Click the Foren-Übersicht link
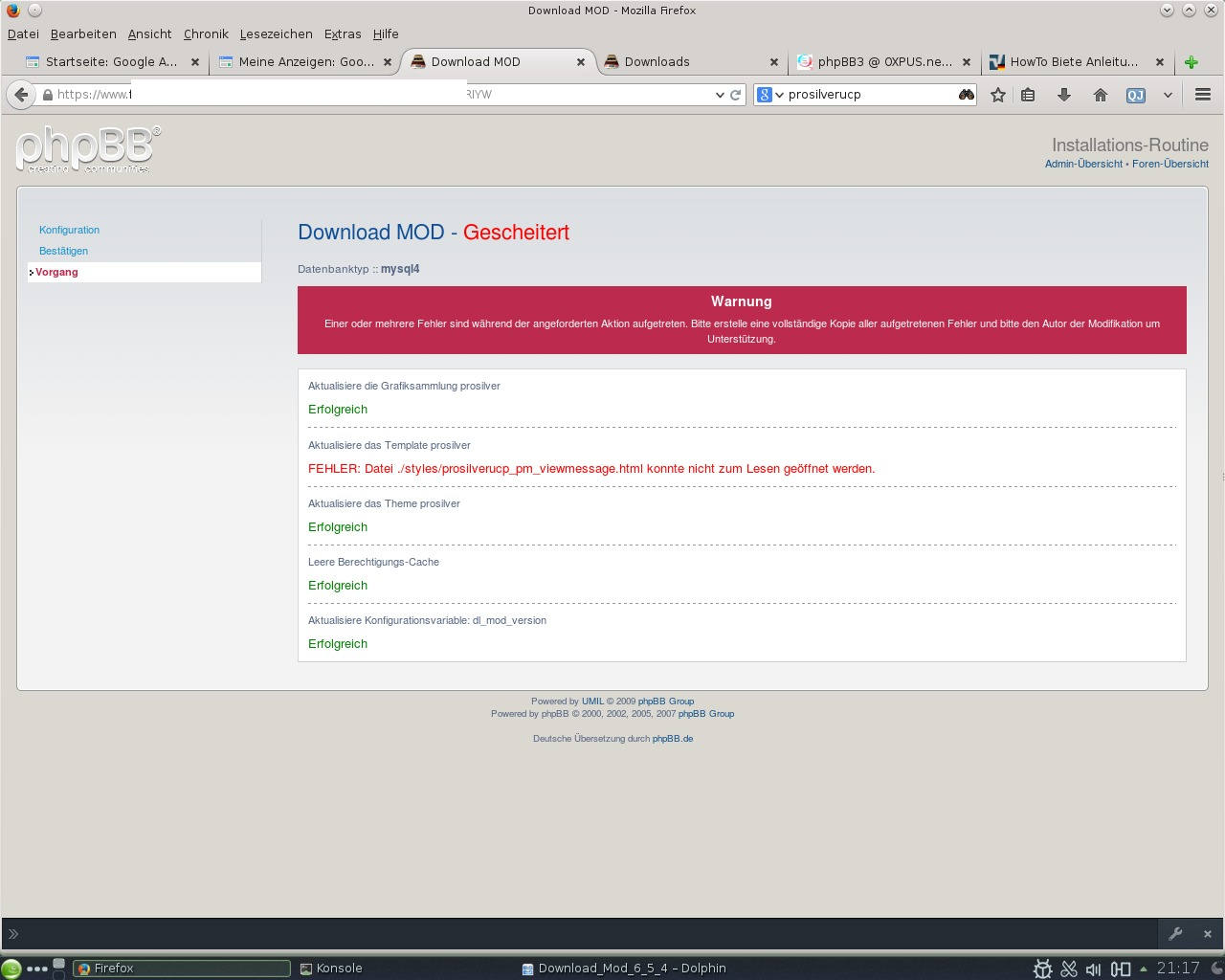 [x=1169, y=164]
